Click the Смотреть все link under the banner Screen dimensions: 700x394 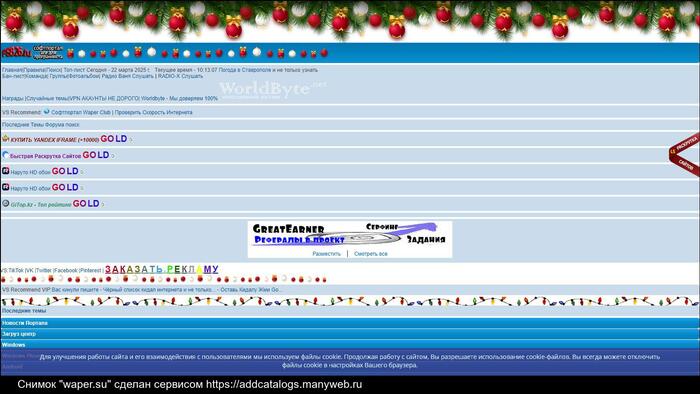(x=371, y=253)
